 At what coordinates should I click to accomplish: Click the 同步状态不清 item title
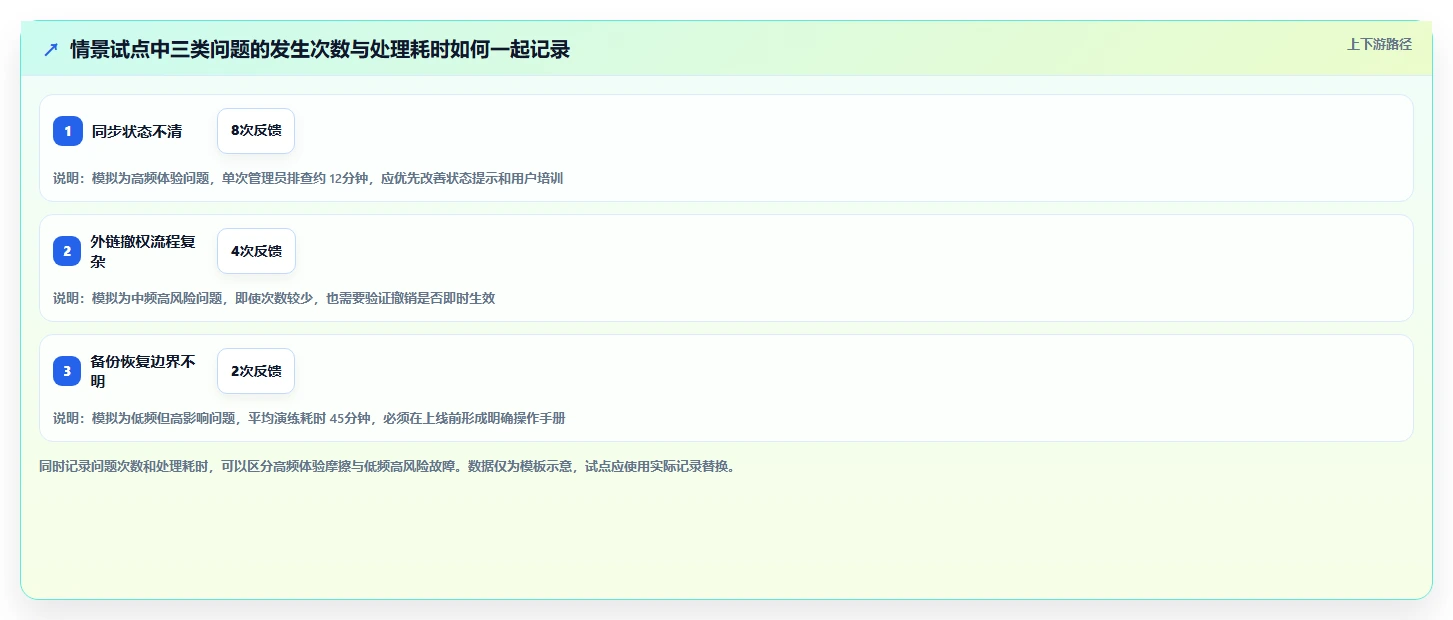point(137,131)
